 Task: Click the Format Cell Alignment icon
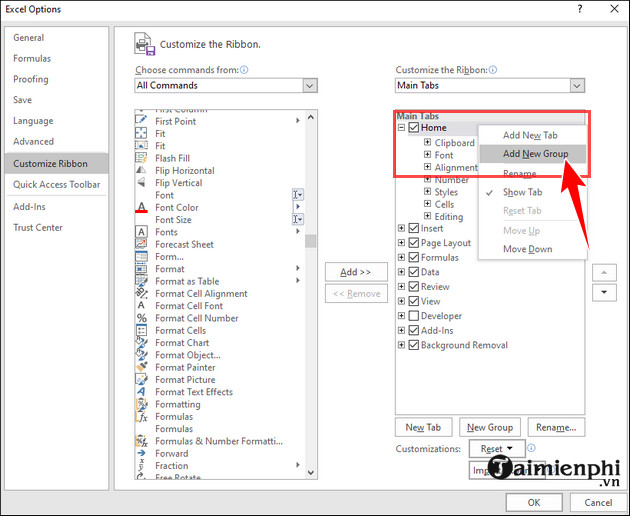(141, 293)
